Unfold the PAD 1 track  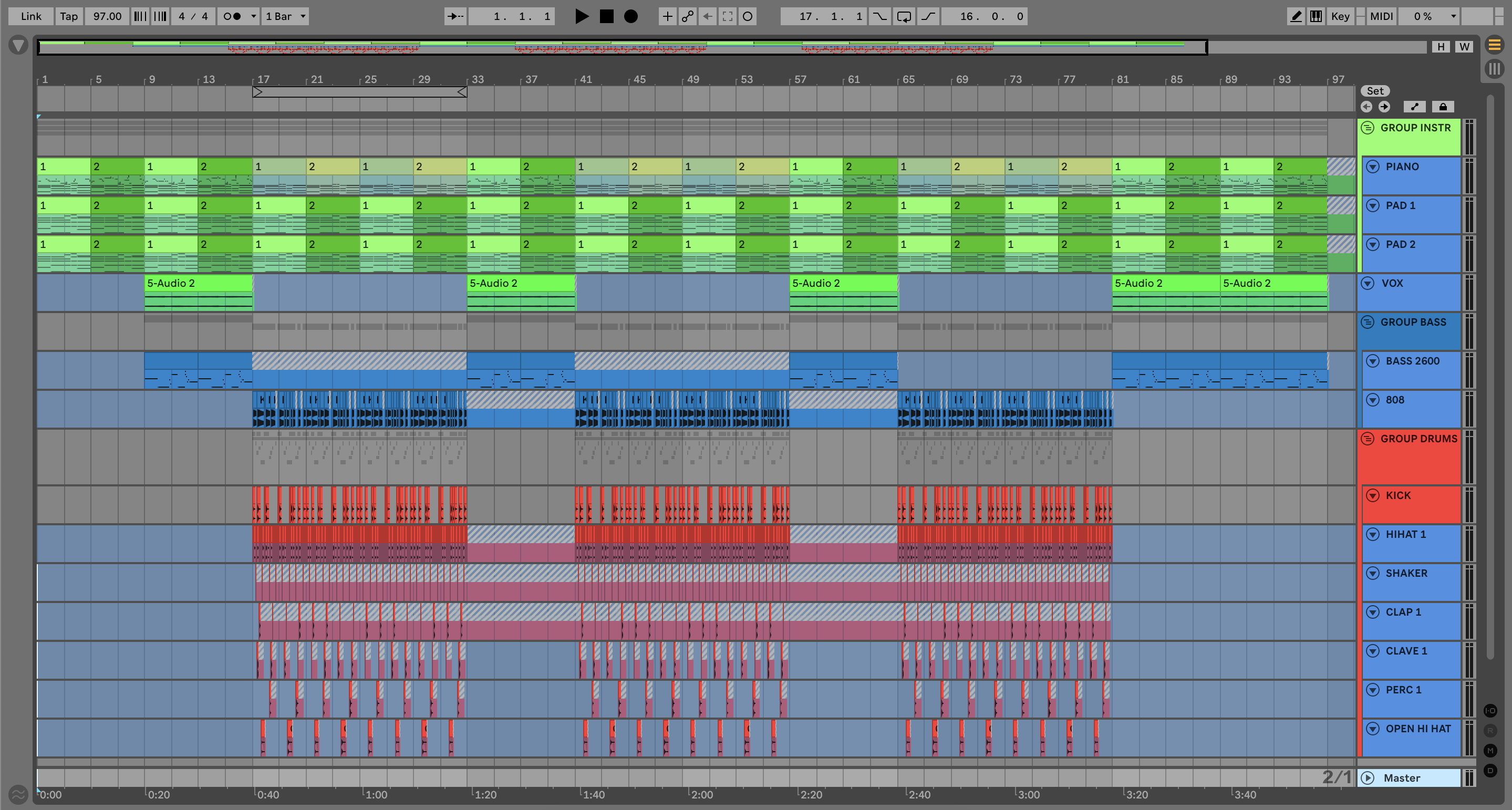tap(1372, 205)
